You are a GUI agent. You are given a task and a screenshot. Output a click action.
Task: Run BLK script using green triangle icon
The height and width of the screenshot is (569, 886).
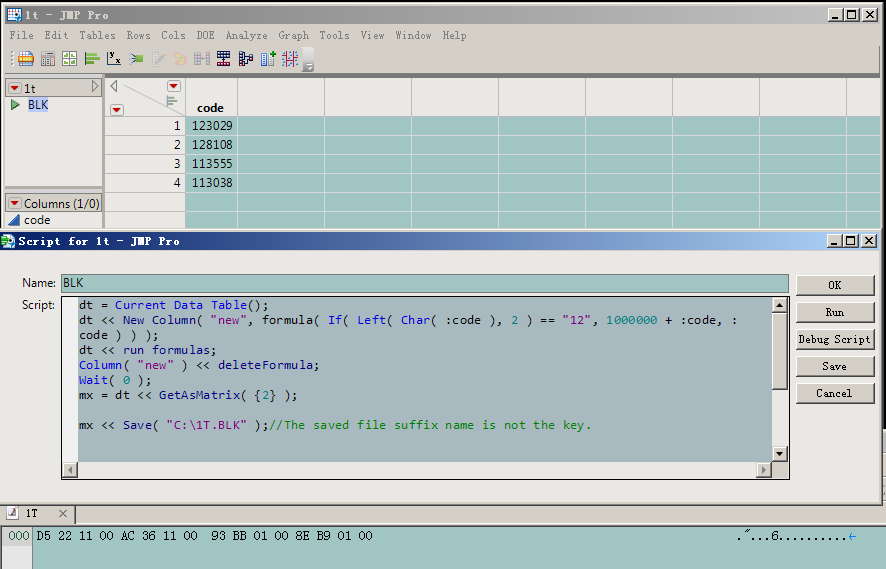point(15,105)
